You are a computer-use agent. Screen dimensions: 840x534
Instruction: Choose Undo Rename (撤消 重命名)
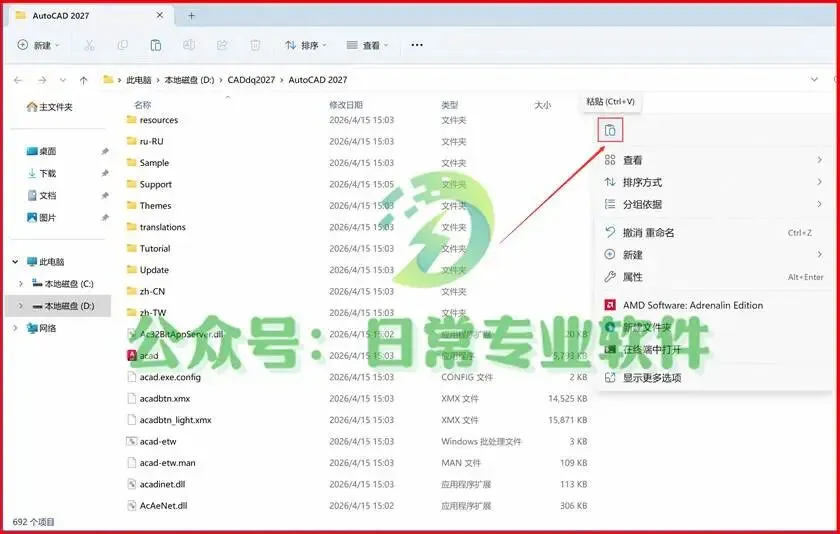pos(714,232)
